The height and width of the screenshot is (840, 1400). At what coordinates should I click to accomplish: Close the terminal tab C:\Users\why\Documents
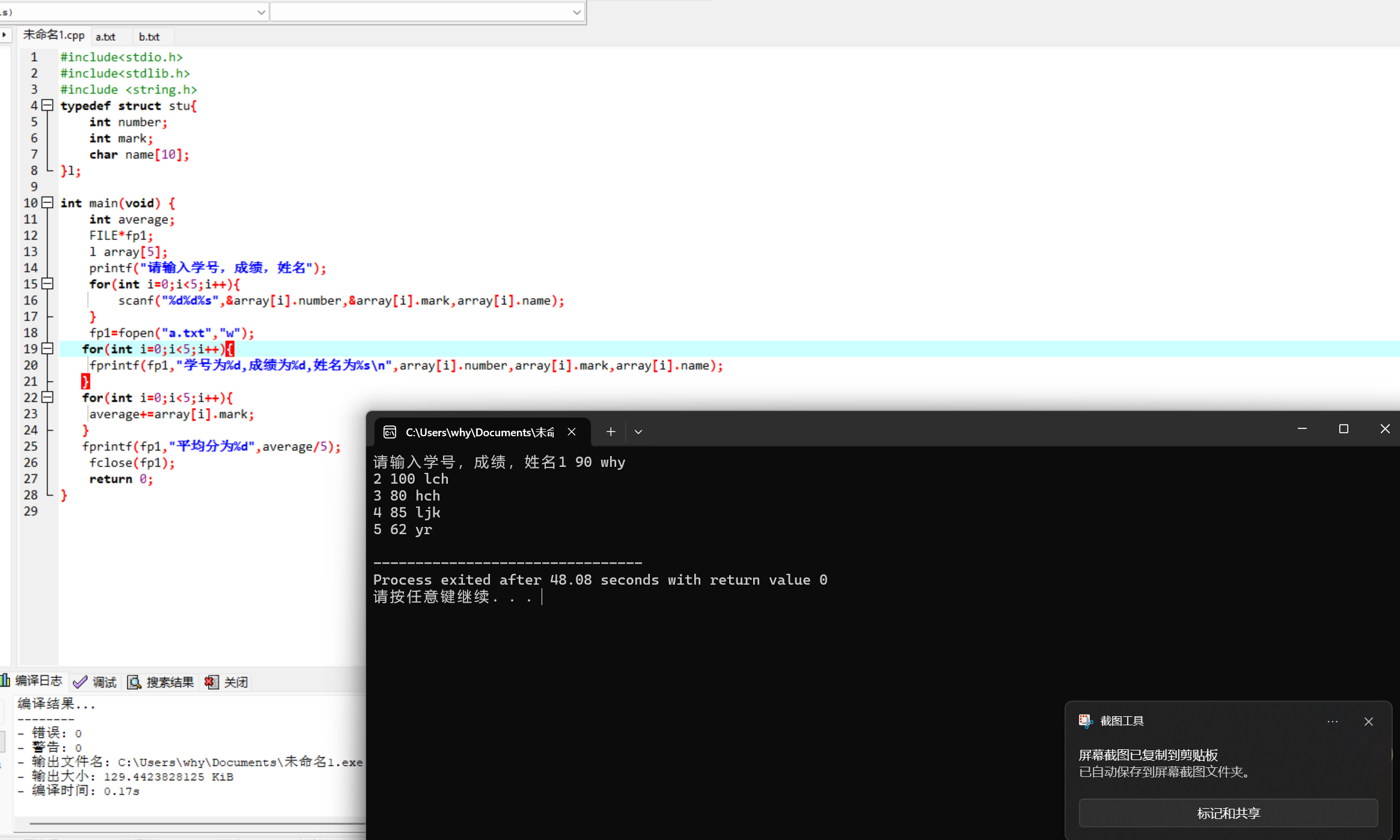(572, 432)
